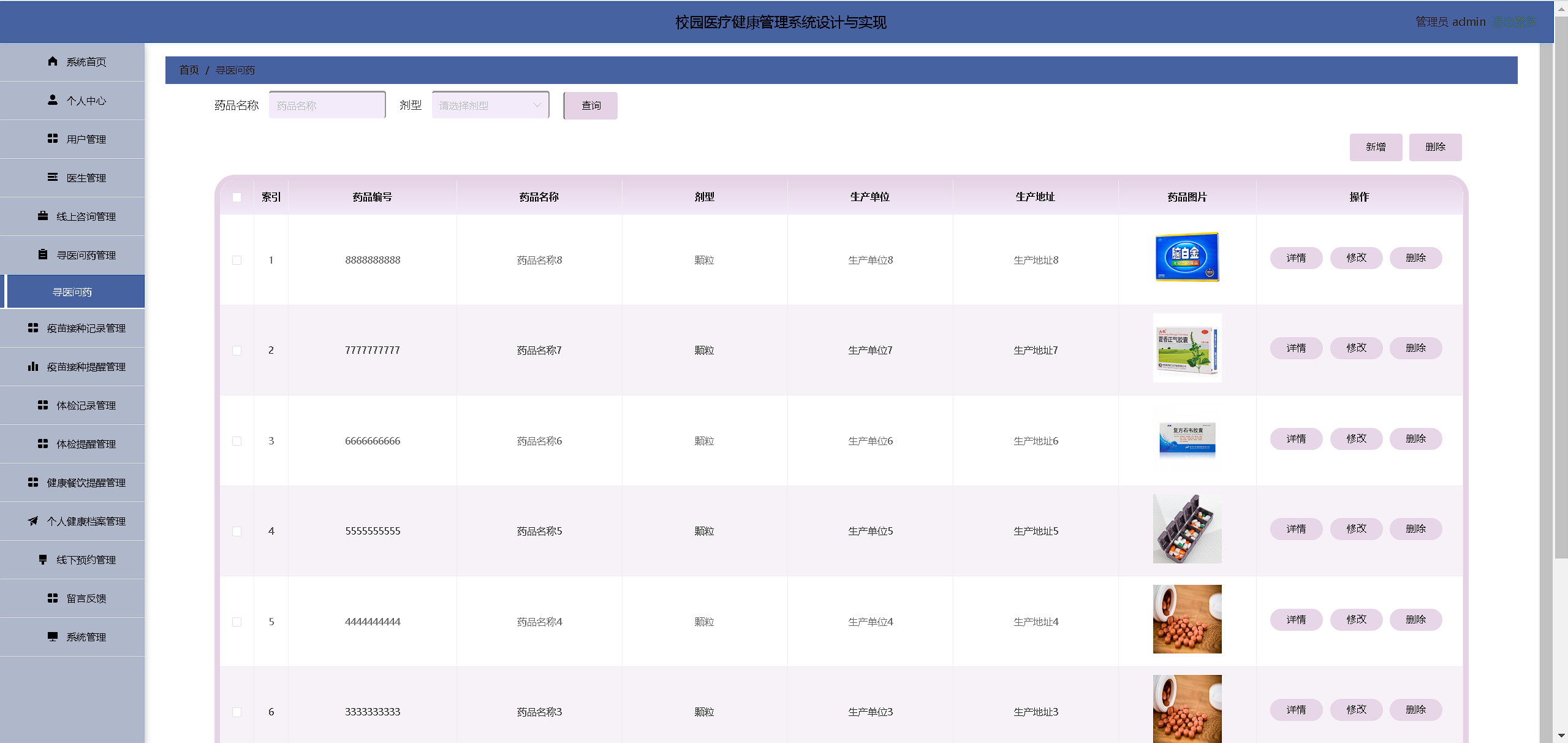Click the 查询 search button

pyautogui.click(x=591, y=105)
